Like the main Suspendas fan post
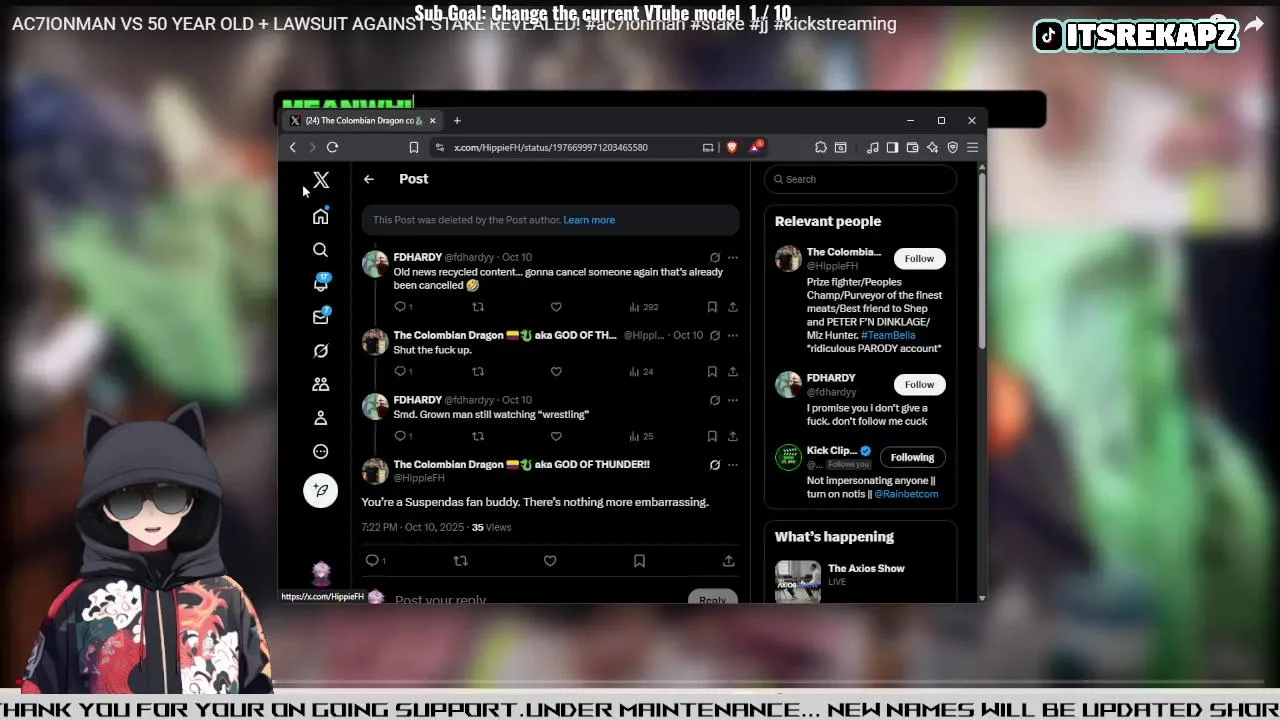This screenshot has width=1280, height=720. tap(550, 561)
